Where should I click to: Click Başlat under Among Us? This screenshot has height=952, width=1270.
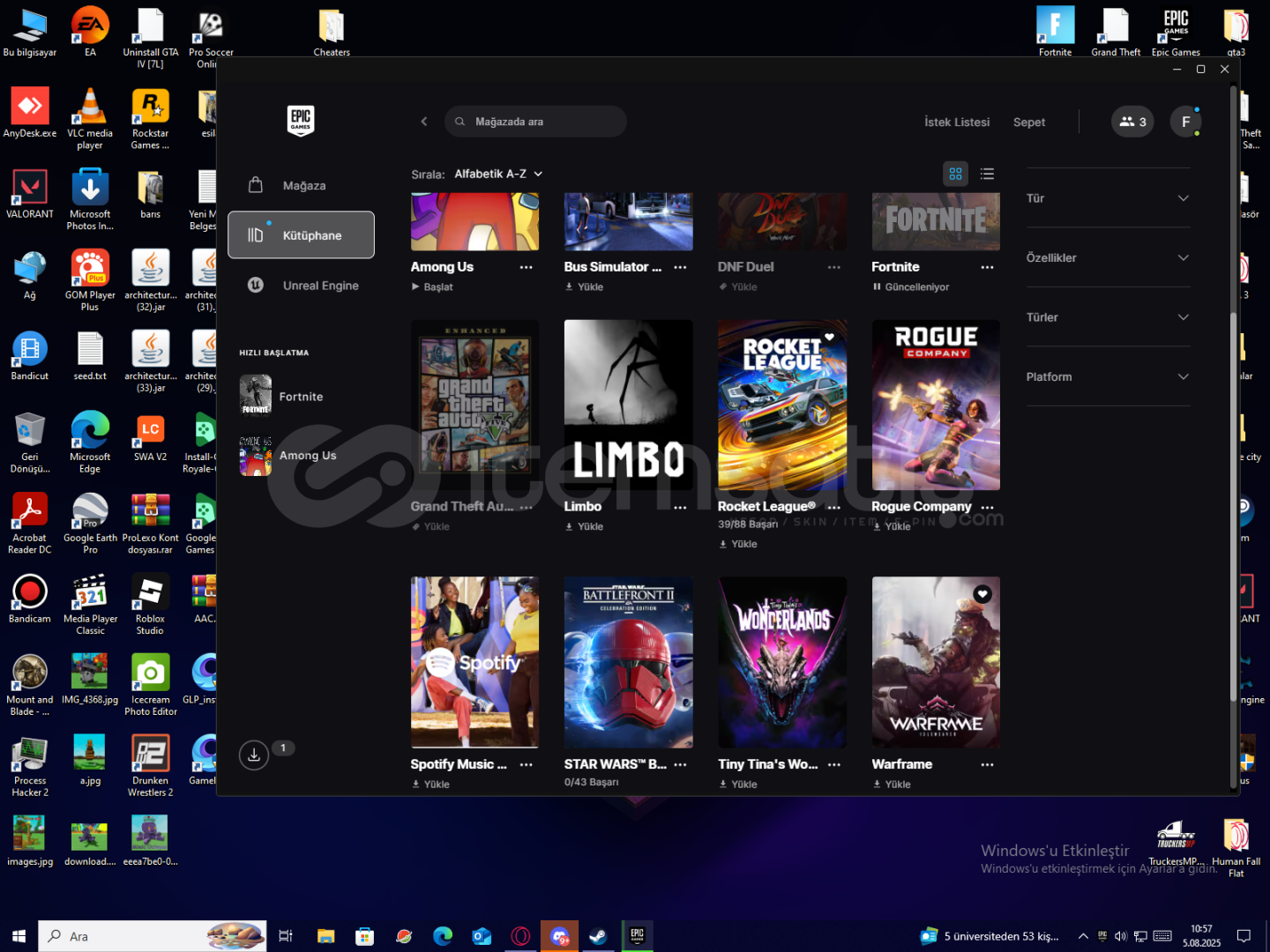[x=432, y=286]
